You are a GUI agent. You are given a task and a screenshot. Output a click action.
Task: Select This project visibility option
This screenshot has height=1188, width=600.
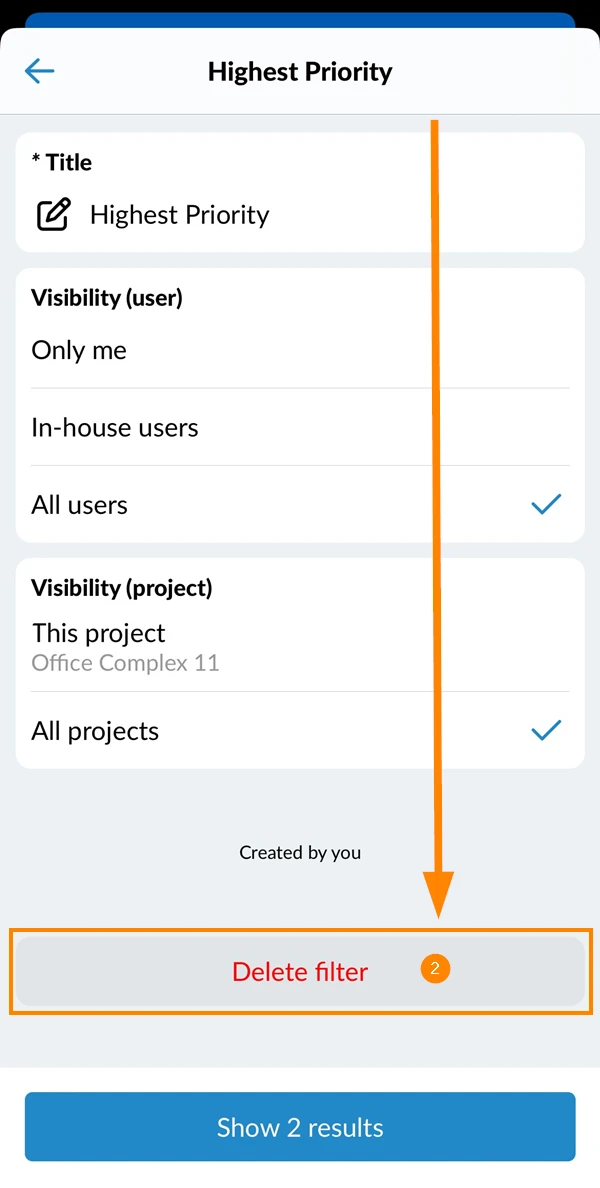[x=300, y=647]
